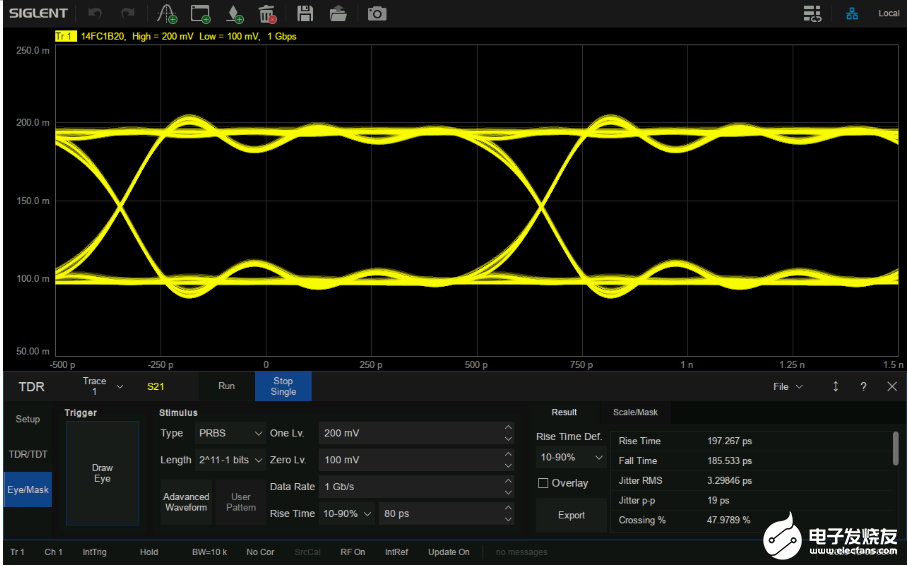This screenshot has width=908, height=566.
Task: Open the Rise Time Def. 10-90% dropdown
Action: click(571, 458)
